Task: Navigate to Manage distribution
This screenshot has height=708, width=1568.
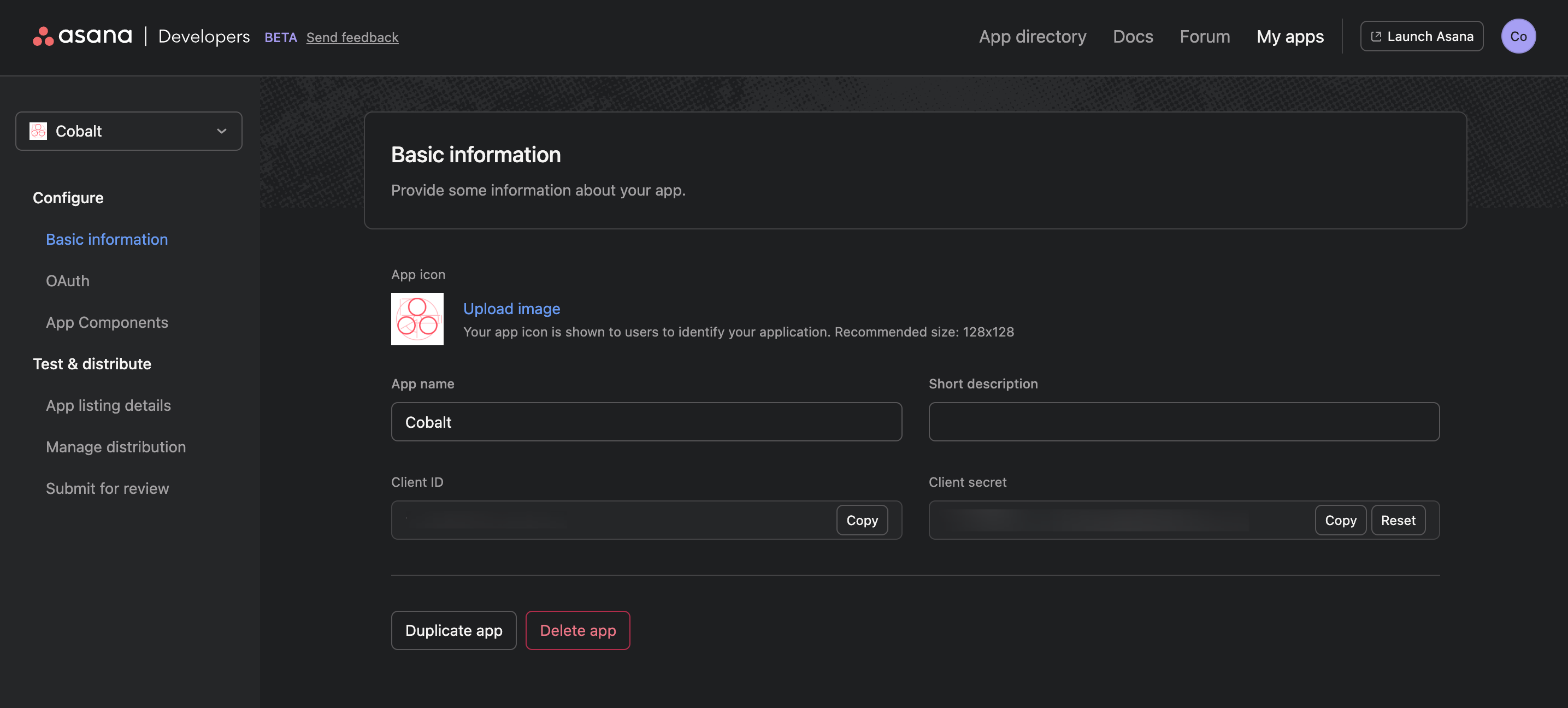Action: tap(116, 447)
